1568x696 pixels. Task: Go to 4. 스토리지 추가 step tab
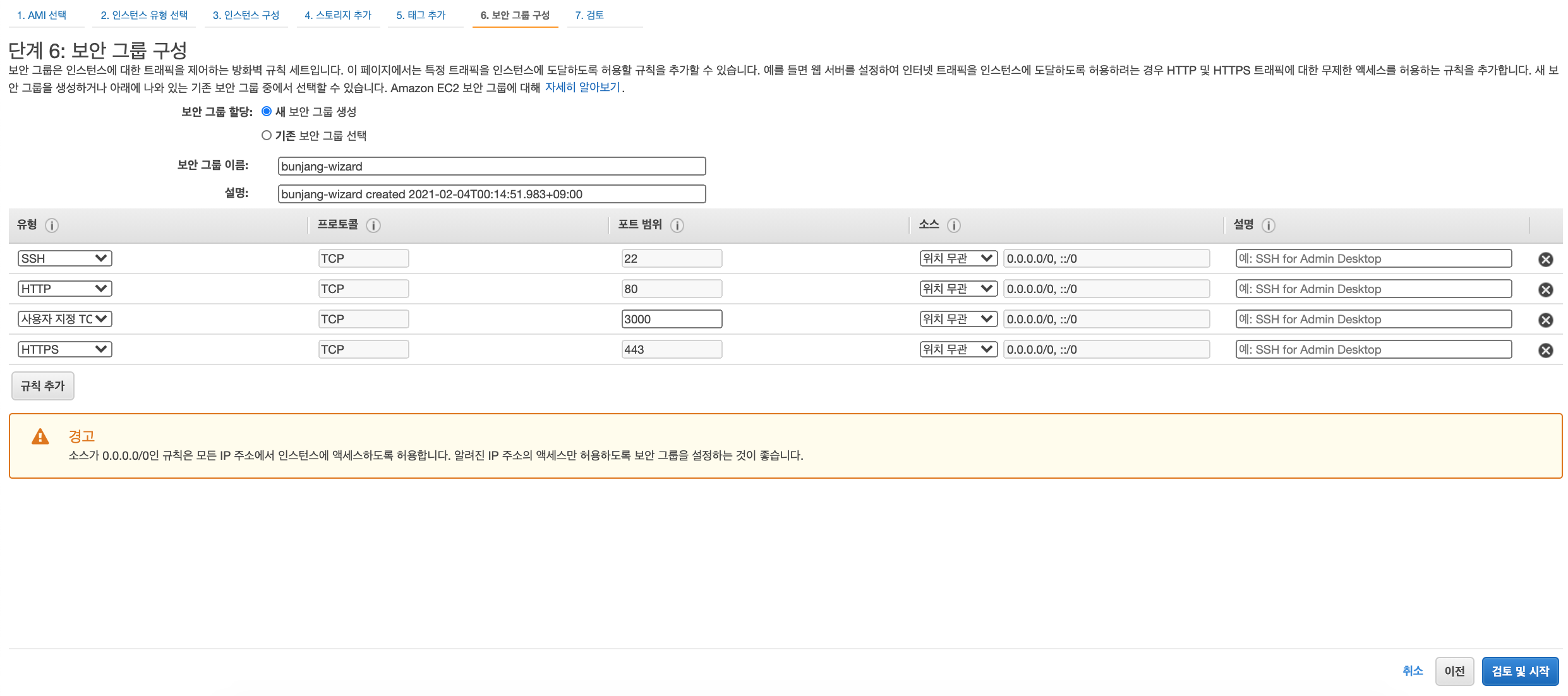(338, 15)
